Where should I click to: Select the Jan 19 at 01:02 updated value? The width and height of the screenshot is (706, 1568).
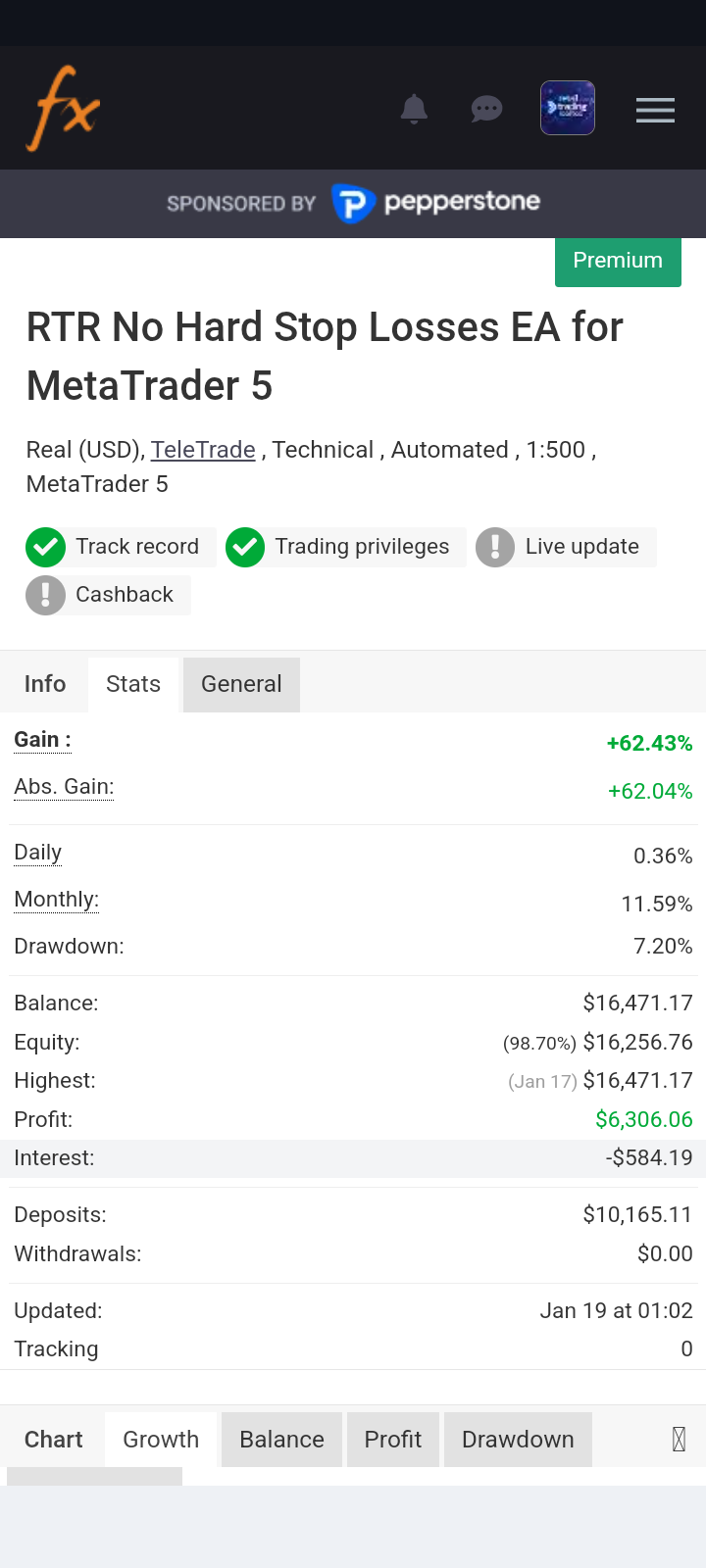tap(616, 1310)
